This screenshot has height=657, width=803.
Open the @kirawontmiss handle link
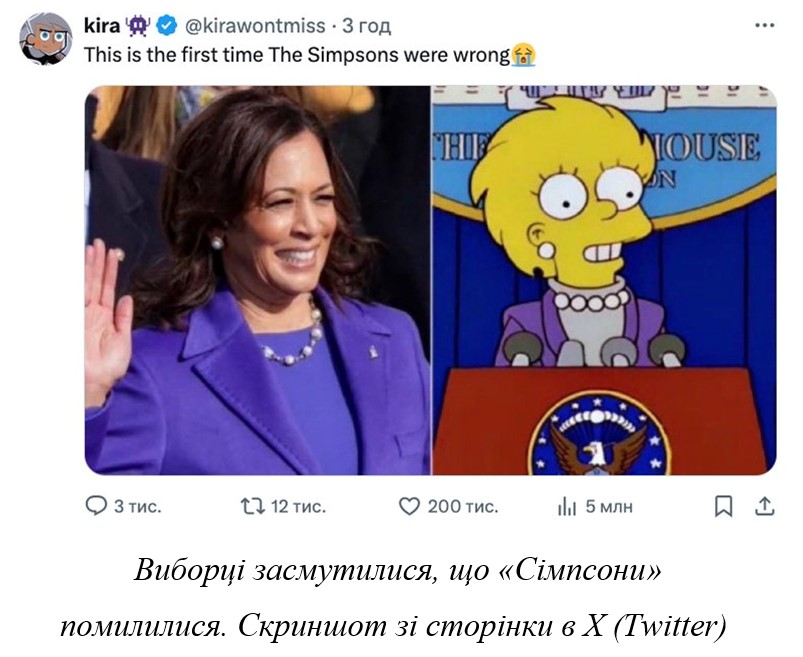pos(255,26)
